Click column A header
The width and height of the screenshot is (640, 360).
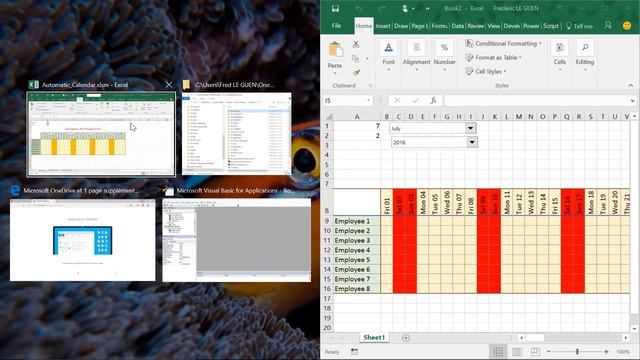[357, 117]
